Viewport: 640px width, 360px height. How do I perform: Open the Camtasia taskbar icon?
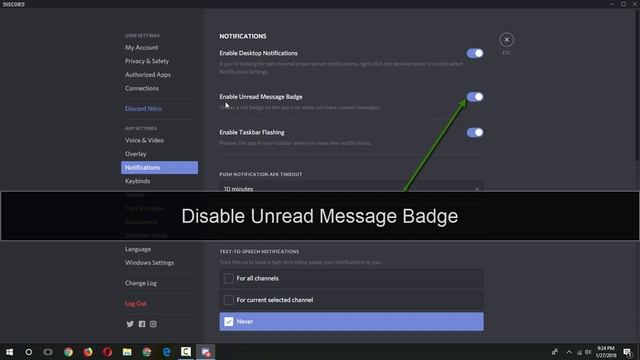click(186, 352)
